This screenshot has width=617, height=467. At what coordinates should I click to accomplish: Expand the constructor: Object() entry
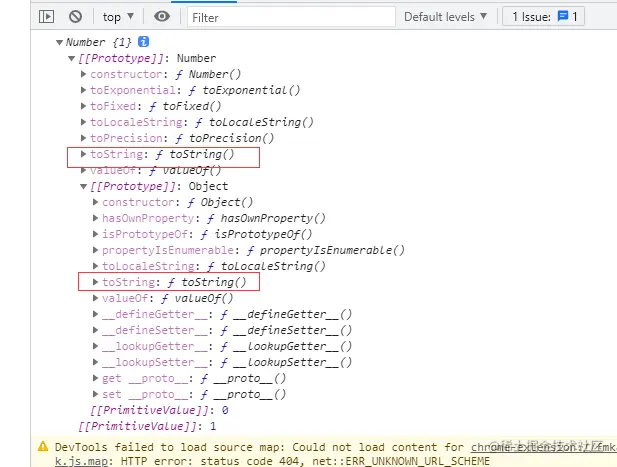click(x=95, y=202)
